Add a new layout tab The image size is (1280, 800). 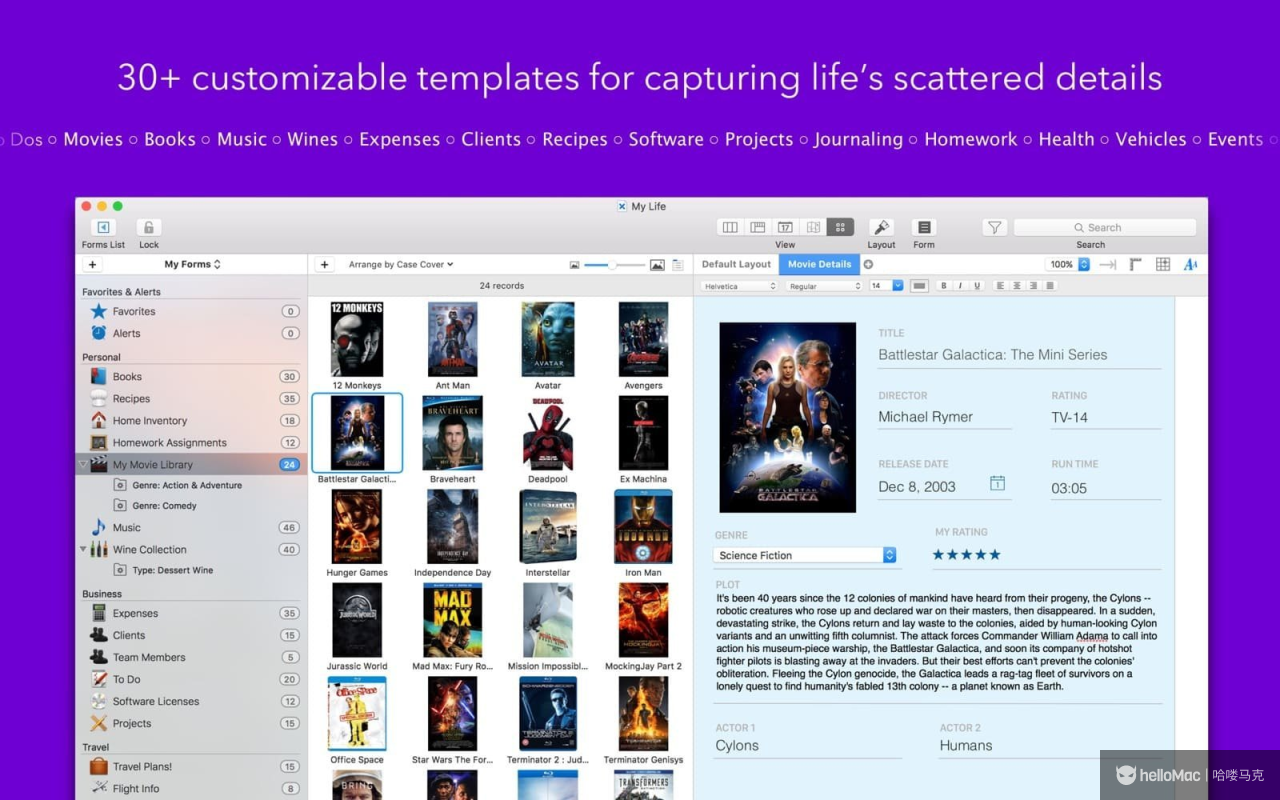tap(868, 264)
